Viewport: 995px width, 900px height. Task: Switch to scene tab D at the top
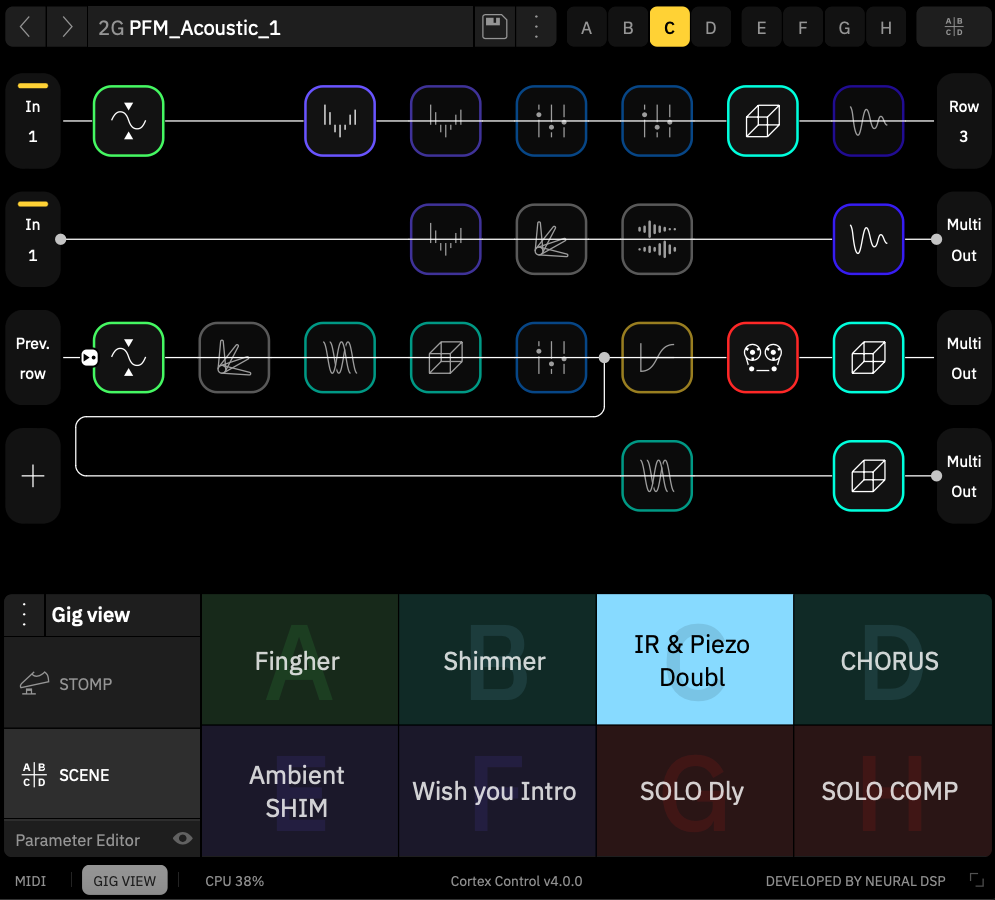tap(711, 27)
